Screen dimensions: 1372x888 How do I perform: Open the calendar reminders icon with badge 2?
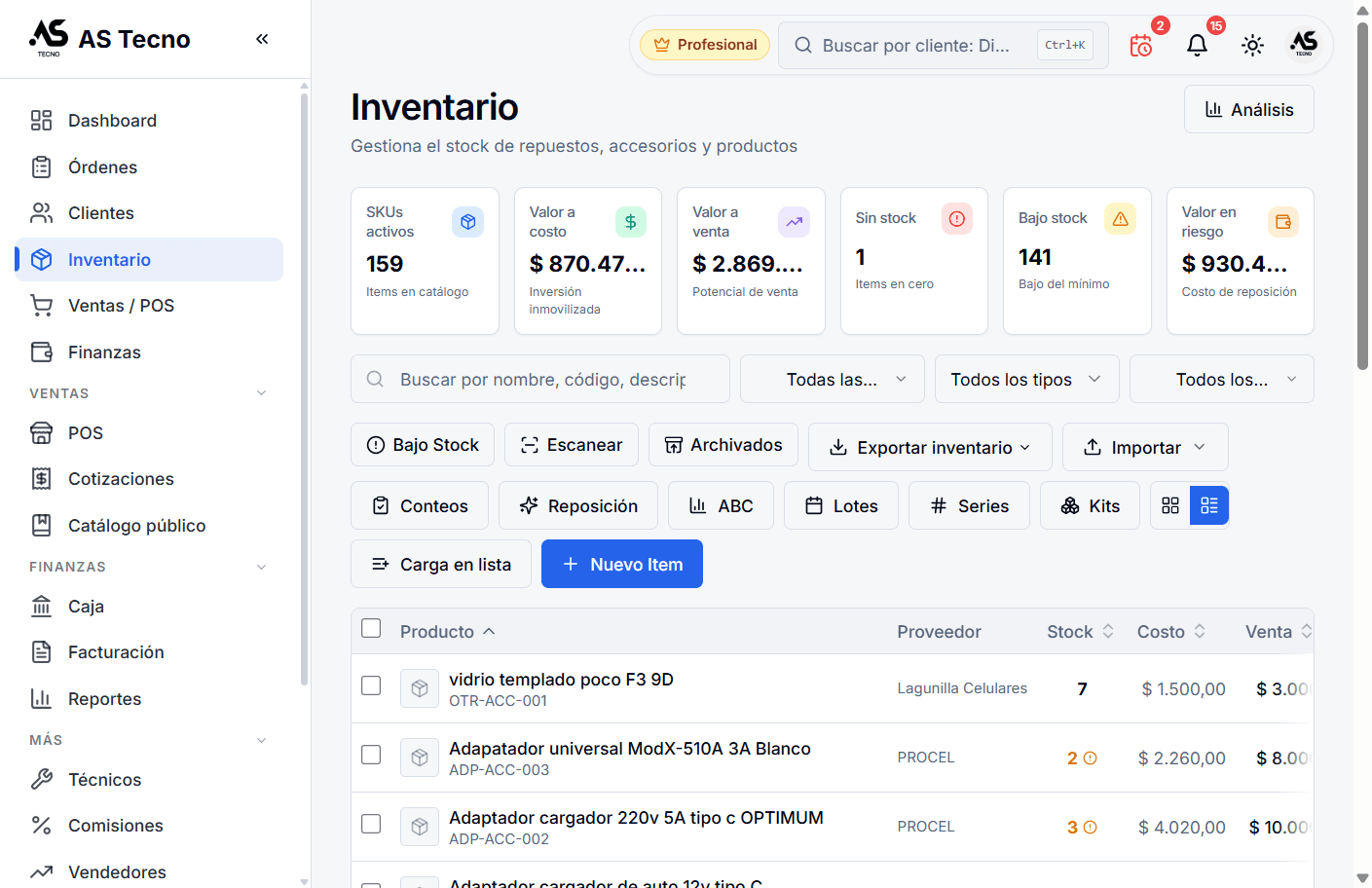pyautogui.click(x=1141, y=45)
